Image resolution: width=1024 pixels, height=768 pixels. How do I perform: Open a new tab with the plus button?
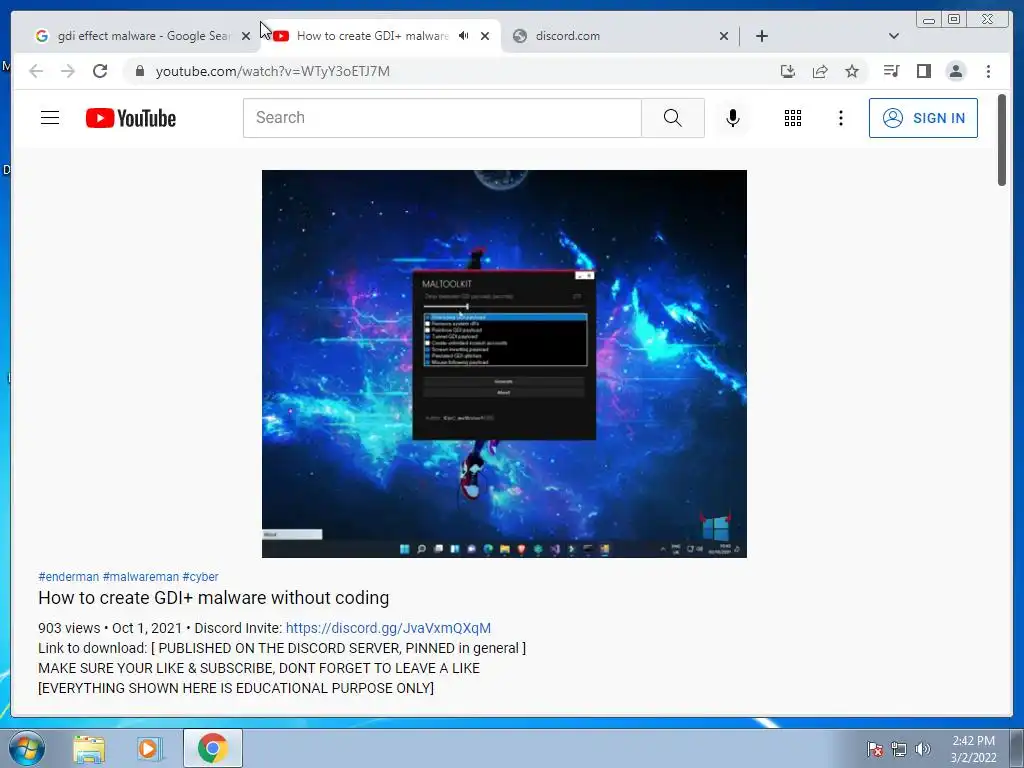761,36
